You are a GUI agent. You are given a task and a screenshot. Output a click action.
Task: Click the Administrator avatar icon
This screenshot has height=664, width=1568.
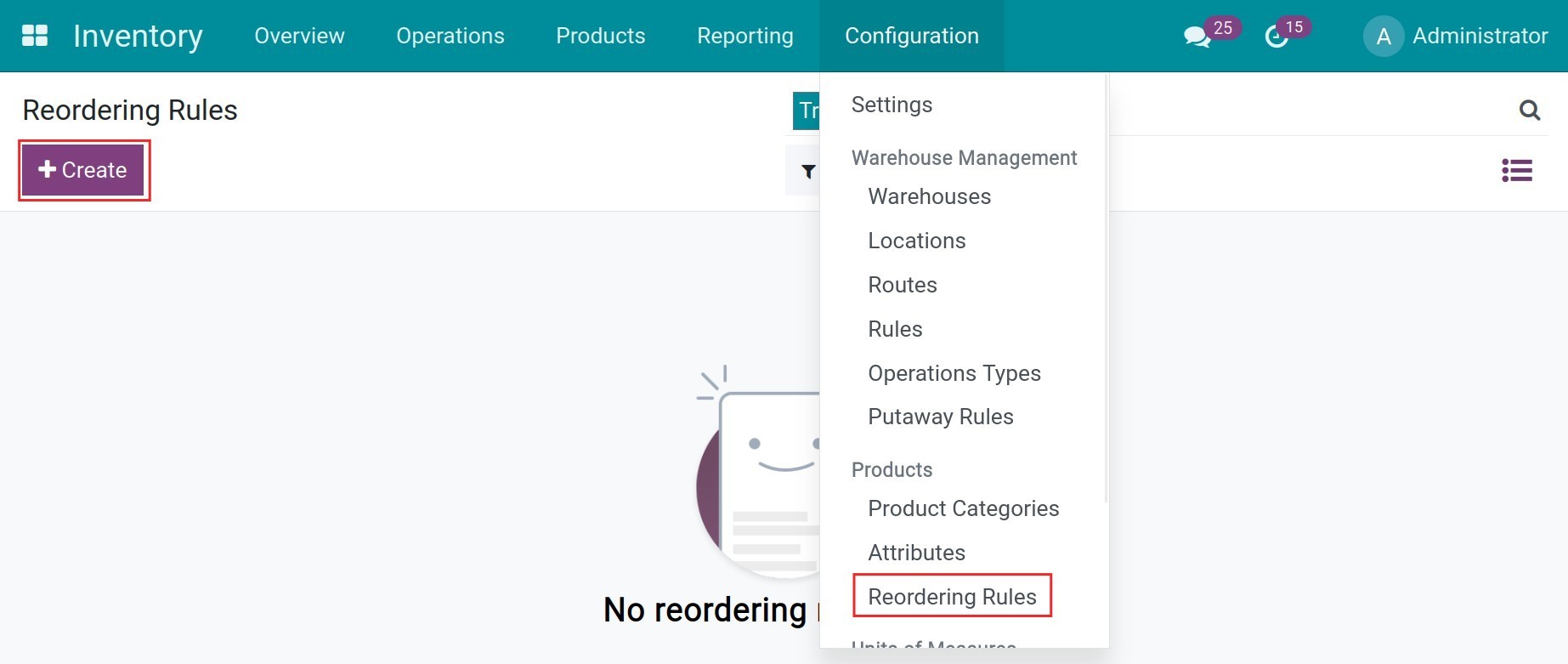(1383, 37)
